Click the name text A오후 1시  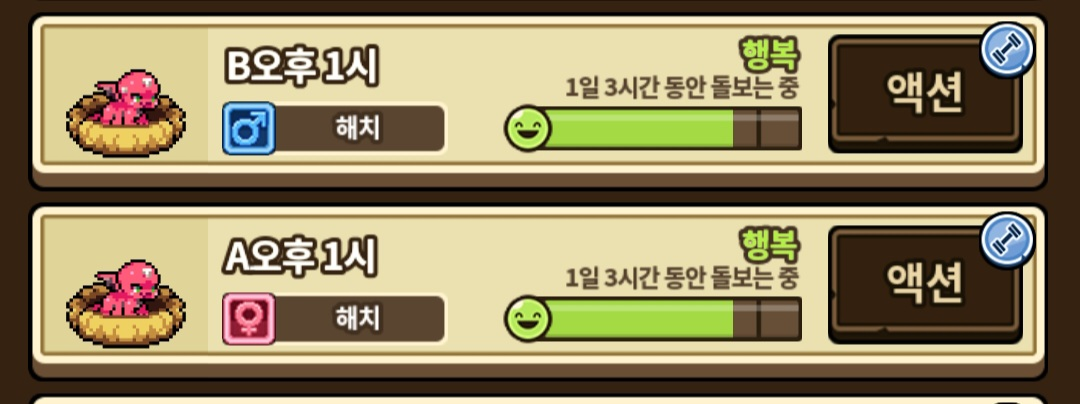pyautogui.click(x=302, y=258)
